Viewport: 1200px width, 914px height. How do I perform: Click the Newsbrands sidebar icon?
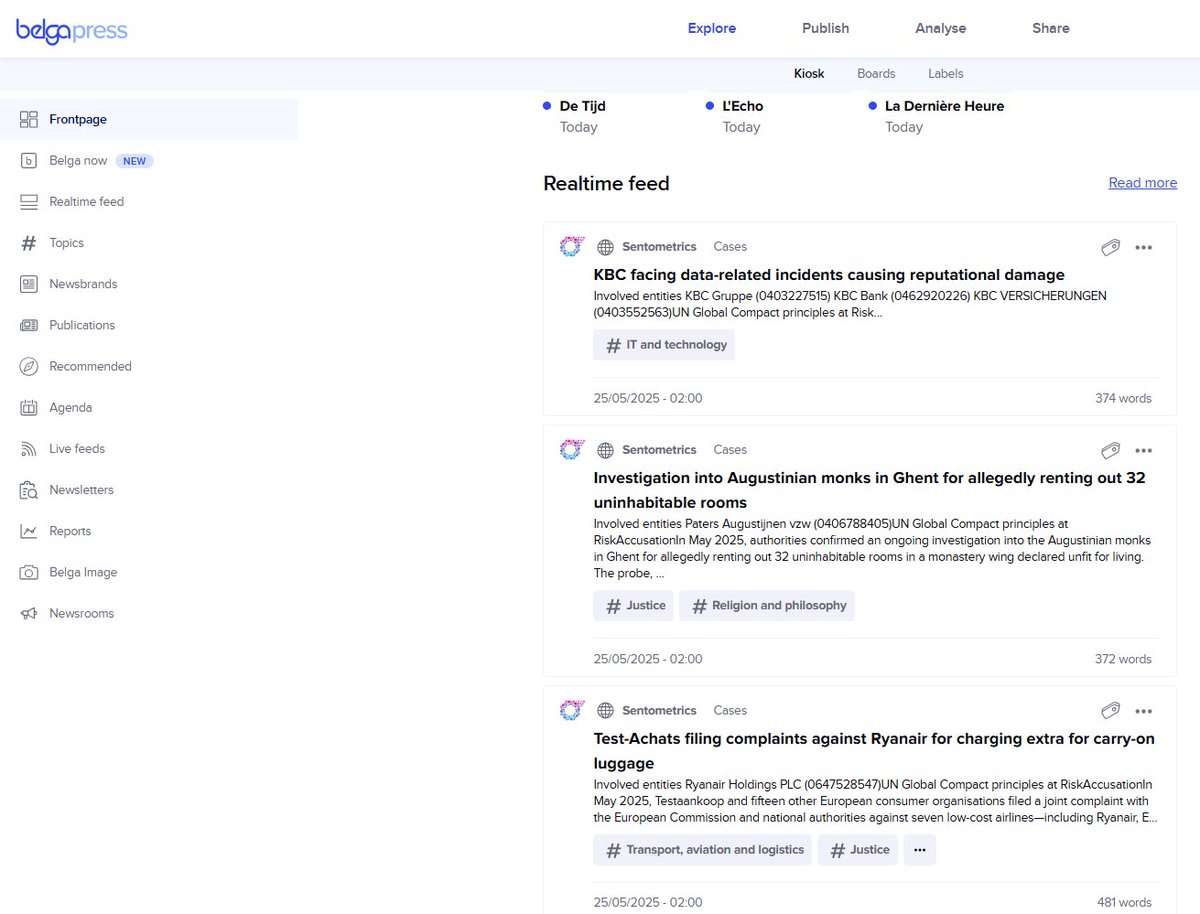[x=29, y=284]
